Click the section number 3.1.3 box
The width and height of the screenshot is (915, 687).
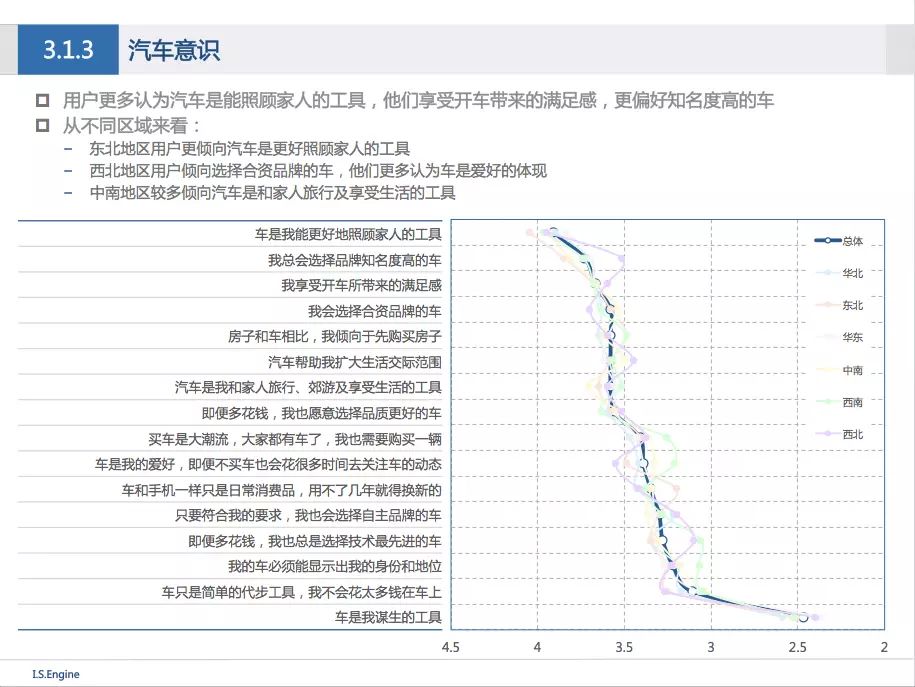(x=68, y=50)
